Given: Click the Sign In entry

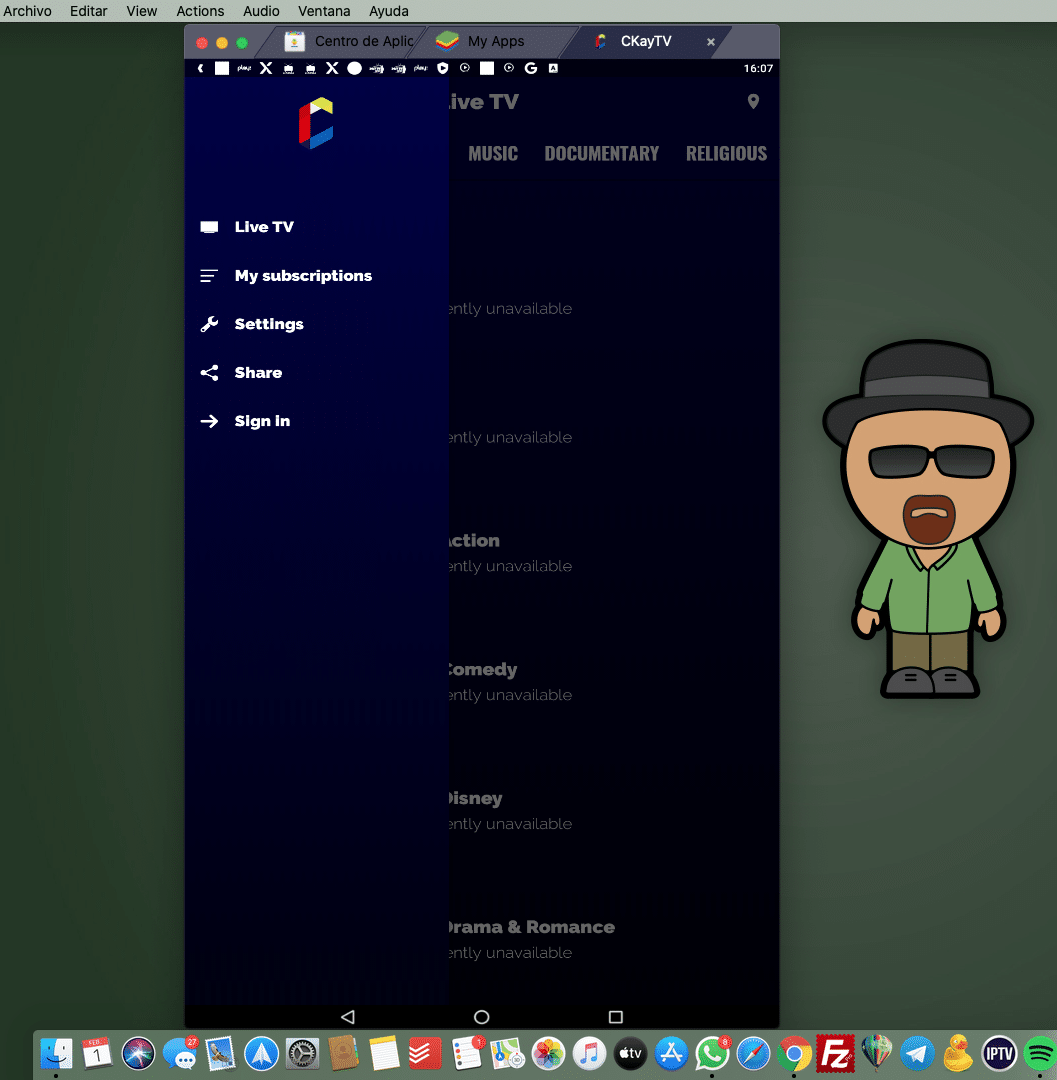Looking at the screenshot, I should [262, 420].
